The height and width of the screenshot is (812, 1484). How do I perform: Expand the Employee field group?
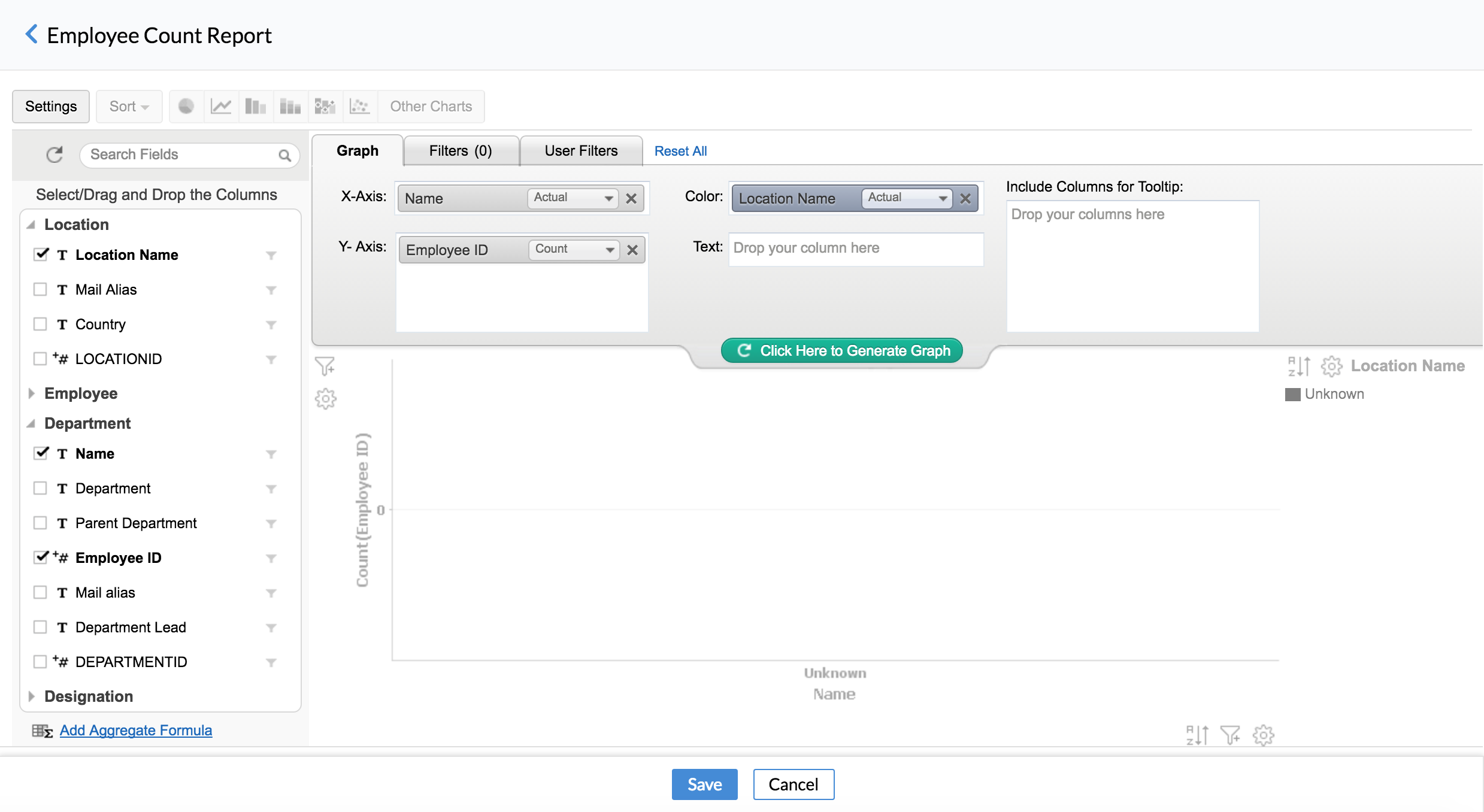pos(32,393)
